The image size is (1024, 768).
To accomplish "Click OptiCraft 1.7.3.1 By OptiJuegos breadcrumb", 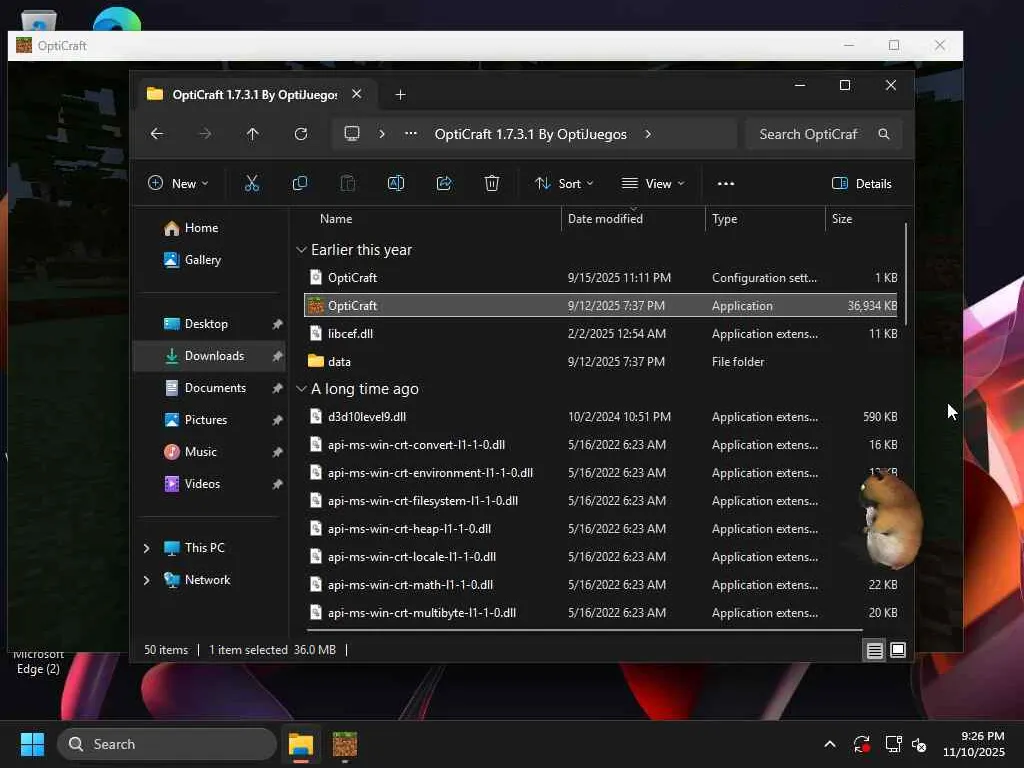I will tap(530, 134).
